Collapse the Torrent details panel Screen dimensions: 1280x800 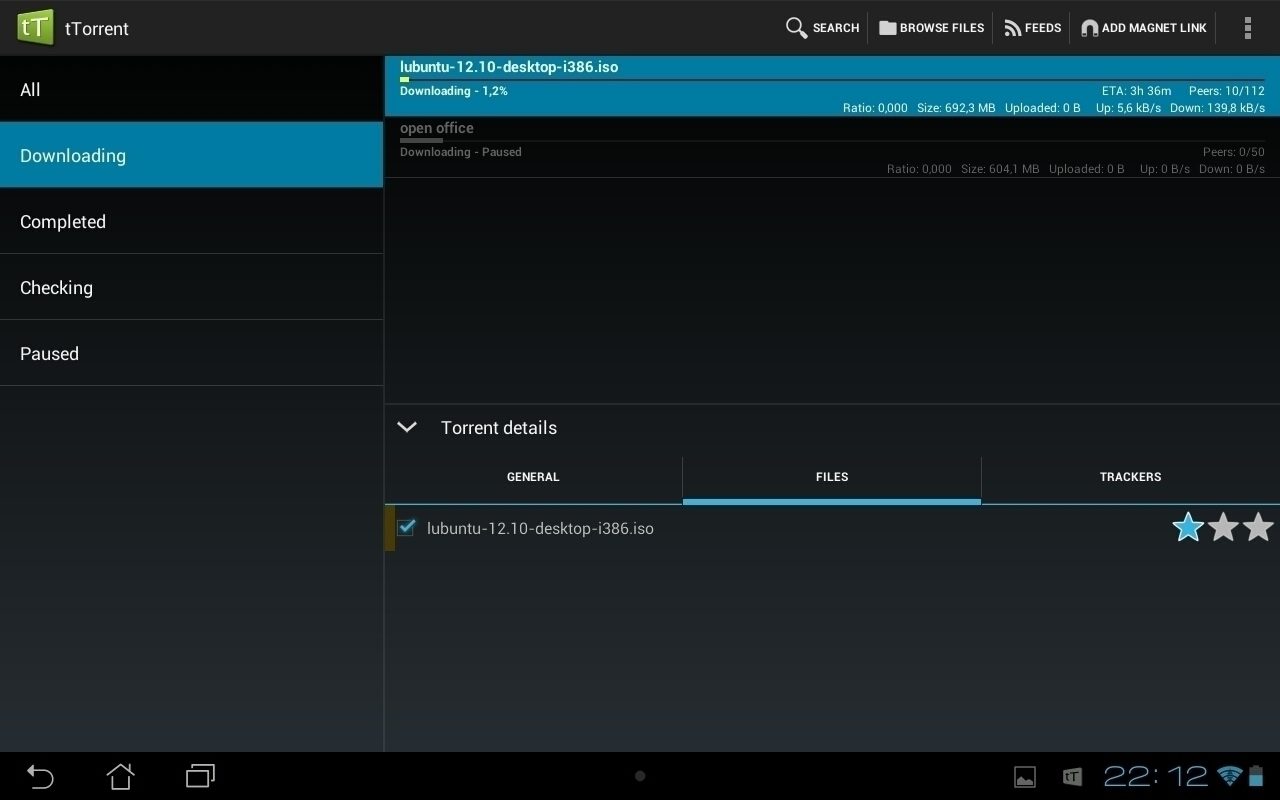(406, 427)
